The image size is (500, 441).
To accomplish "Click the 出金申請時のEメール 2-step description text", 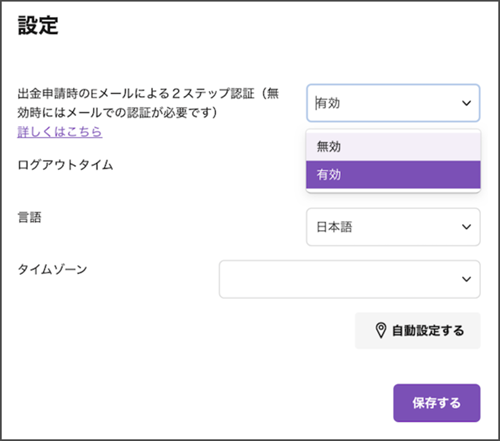I will 148,103.
